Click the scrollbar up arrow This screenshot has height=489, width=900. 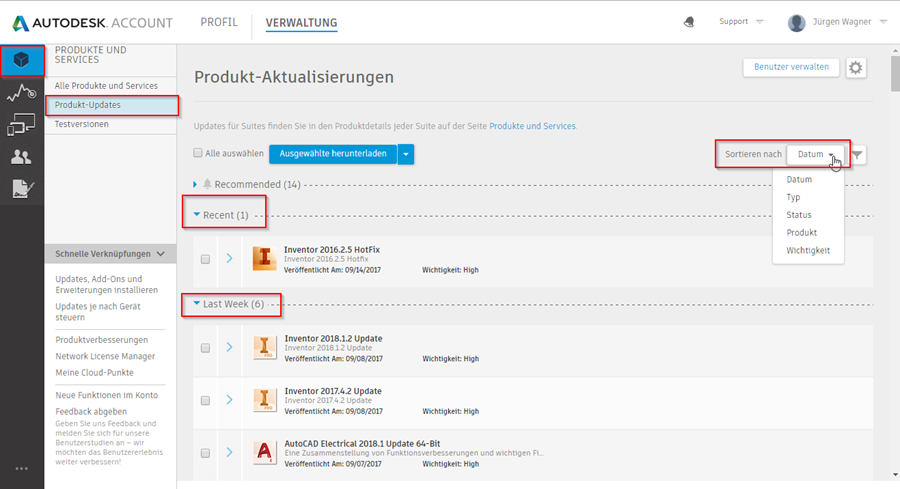click(895, 51)
